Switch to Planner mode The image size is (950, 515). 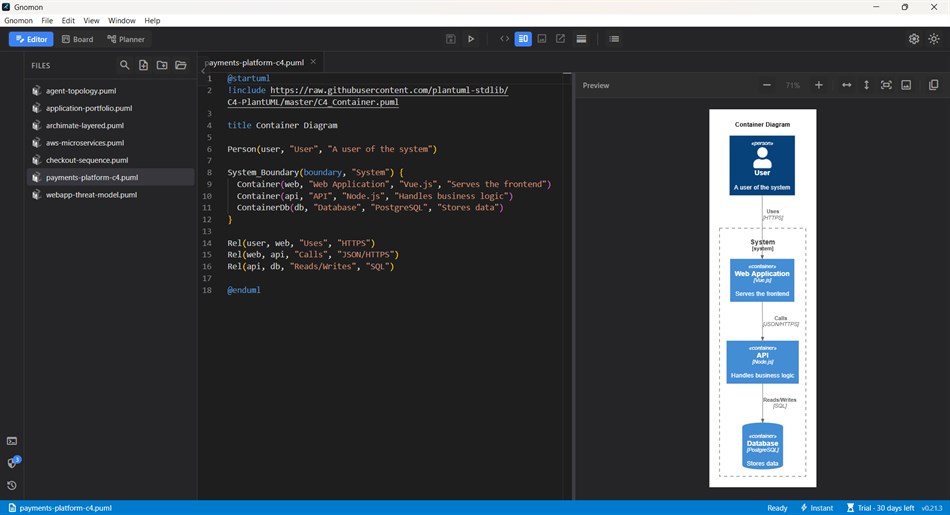click(x=126, y=39)
